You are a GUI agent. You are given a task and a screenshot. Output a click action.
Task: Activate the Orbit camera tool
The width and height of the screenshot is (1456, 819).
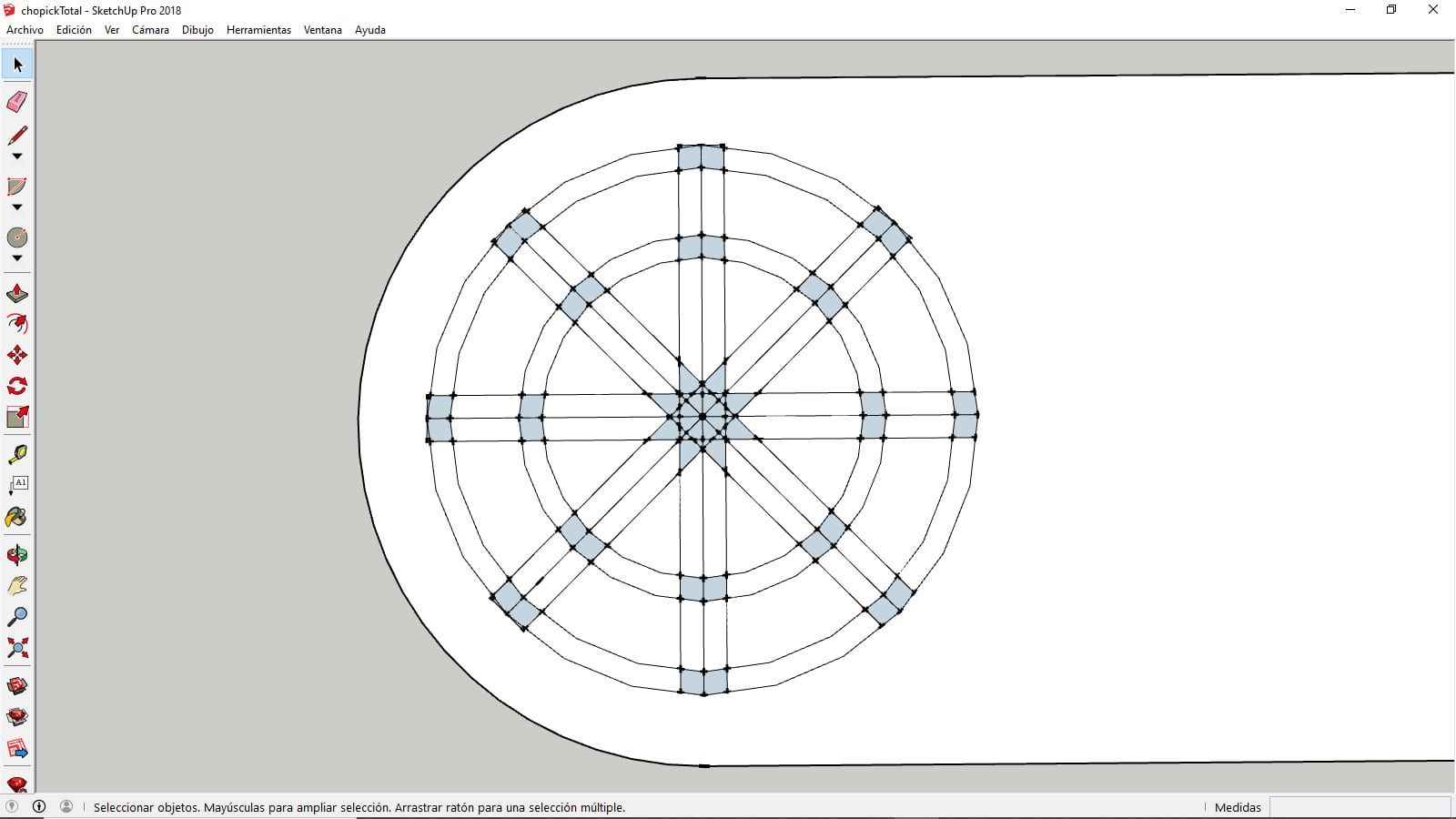(17, 554)
